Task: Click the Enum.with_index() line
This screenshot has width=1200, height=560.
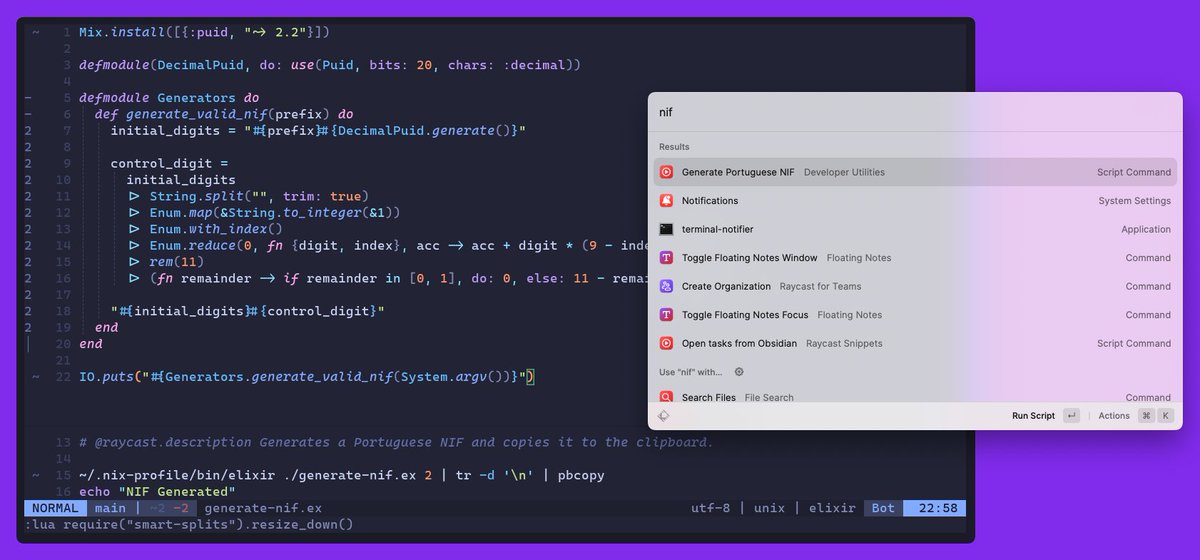Action: pyautogui.click(x=205, y=228)
